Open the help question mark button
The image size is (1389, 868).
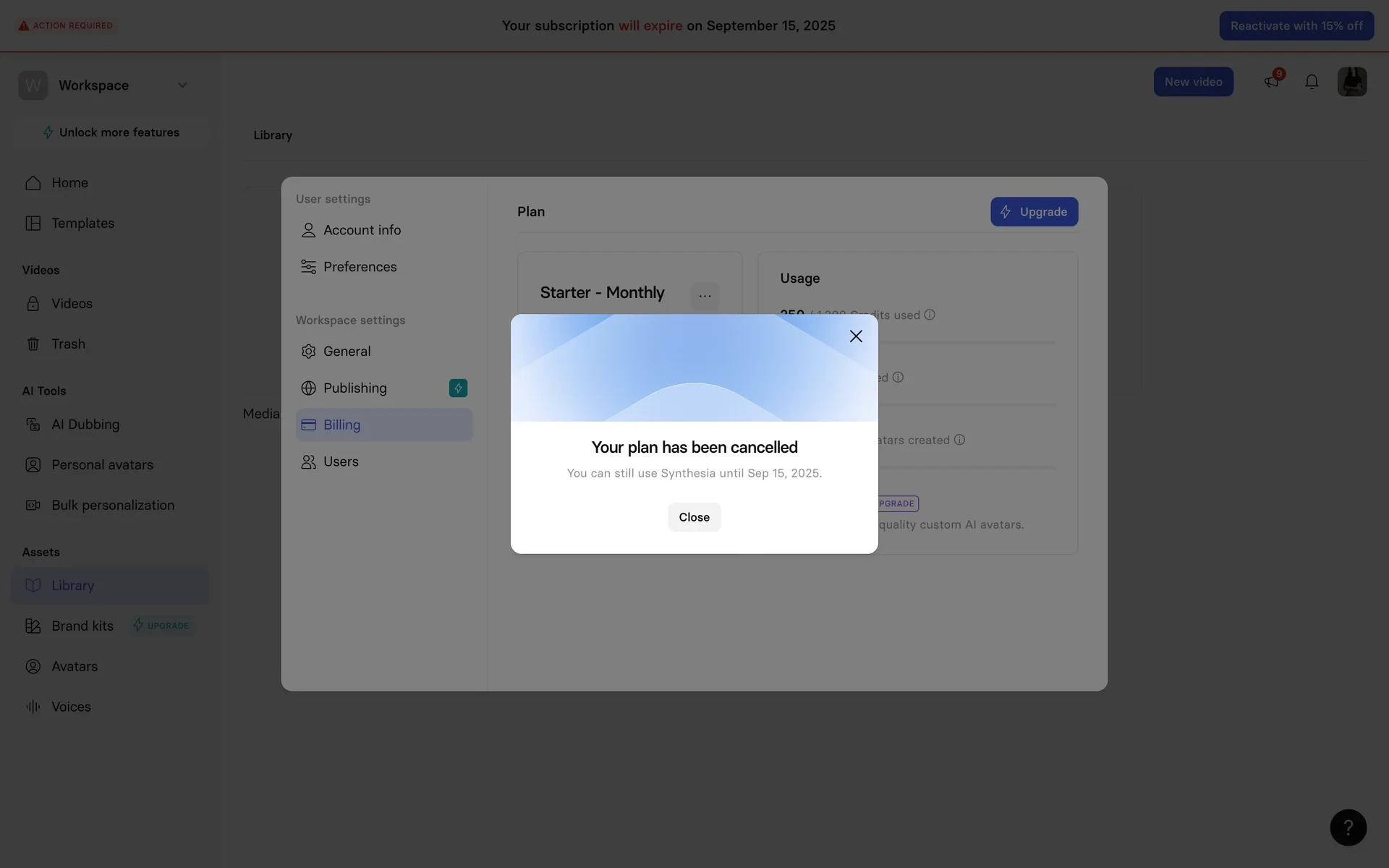click(1348, 827)
